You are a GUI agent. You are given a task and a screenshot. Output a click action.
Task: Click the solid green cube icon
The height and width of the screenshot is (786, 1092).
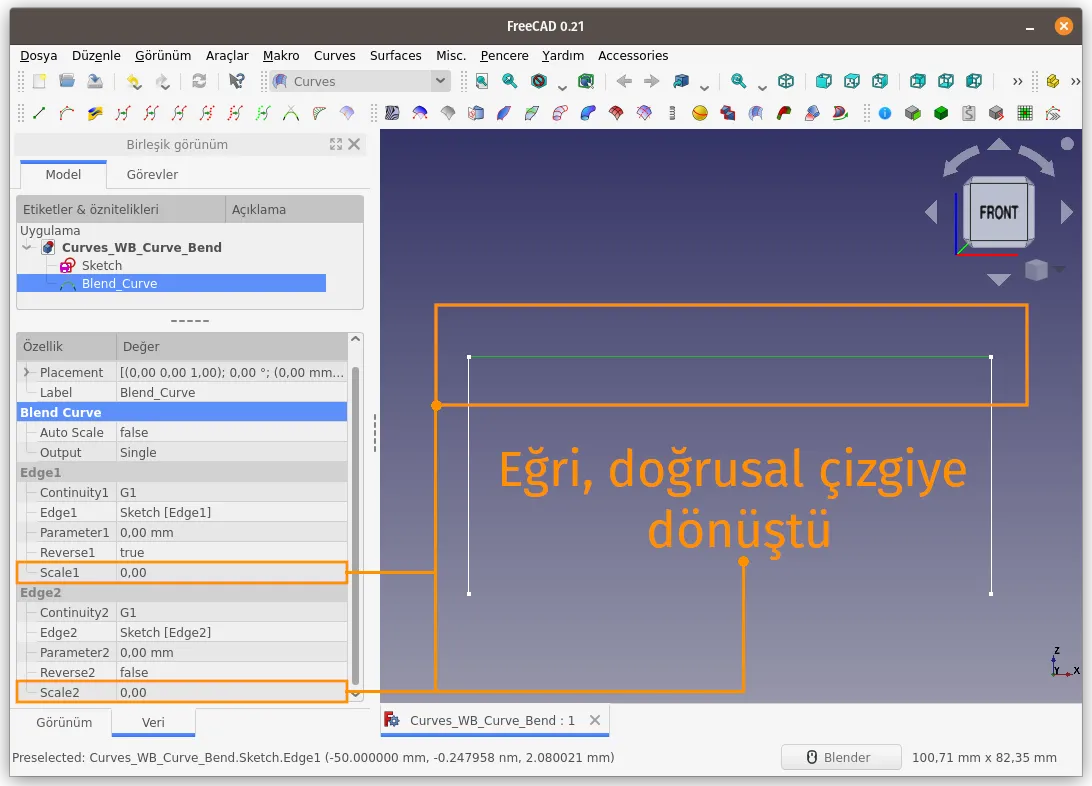click(x=941, y=113)
